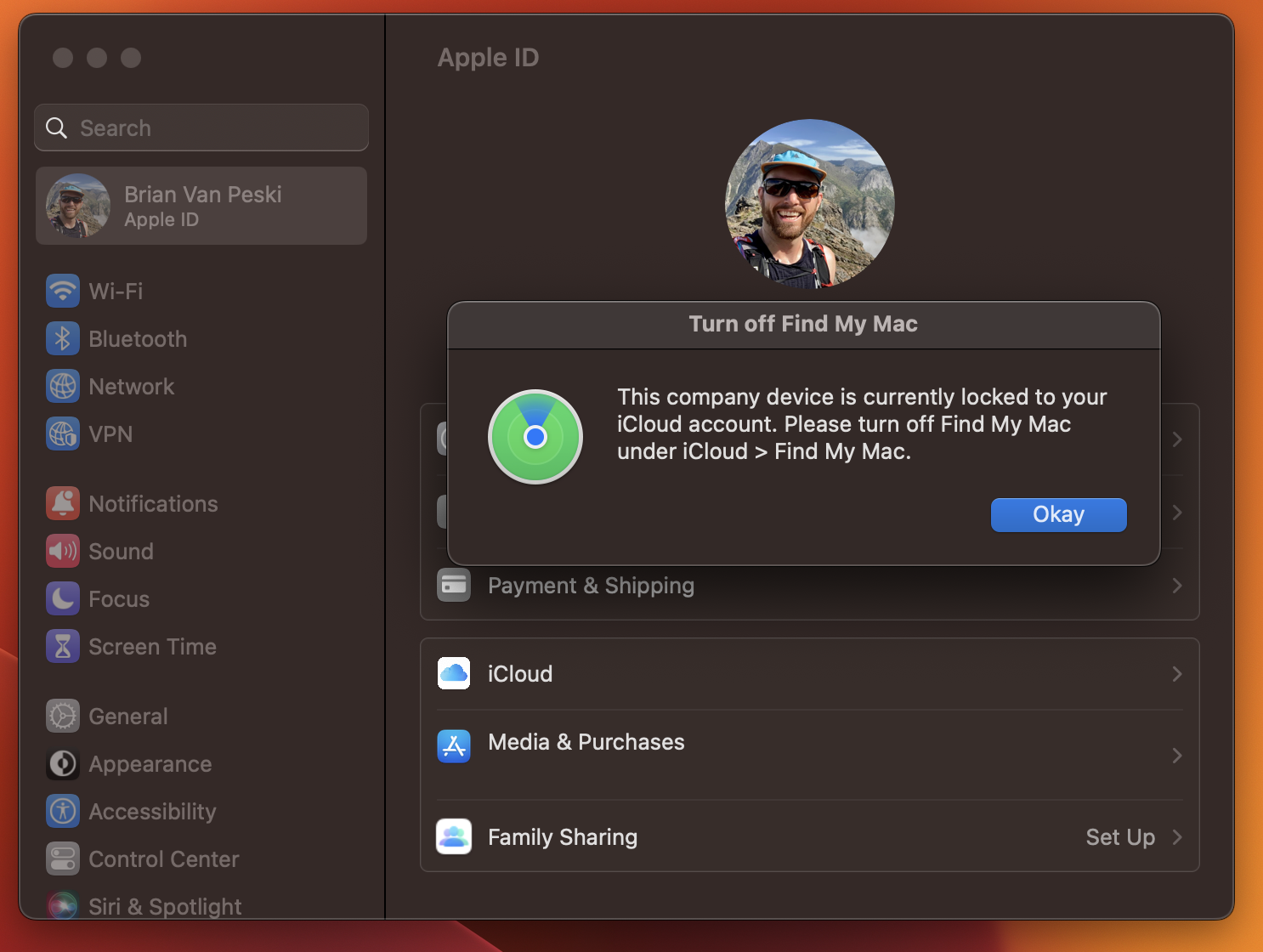This screenshot has width=1263, height=952.
Task: Click the Siri & Spotlight icon
Action: pyautogui.click(x=63, y=905)
